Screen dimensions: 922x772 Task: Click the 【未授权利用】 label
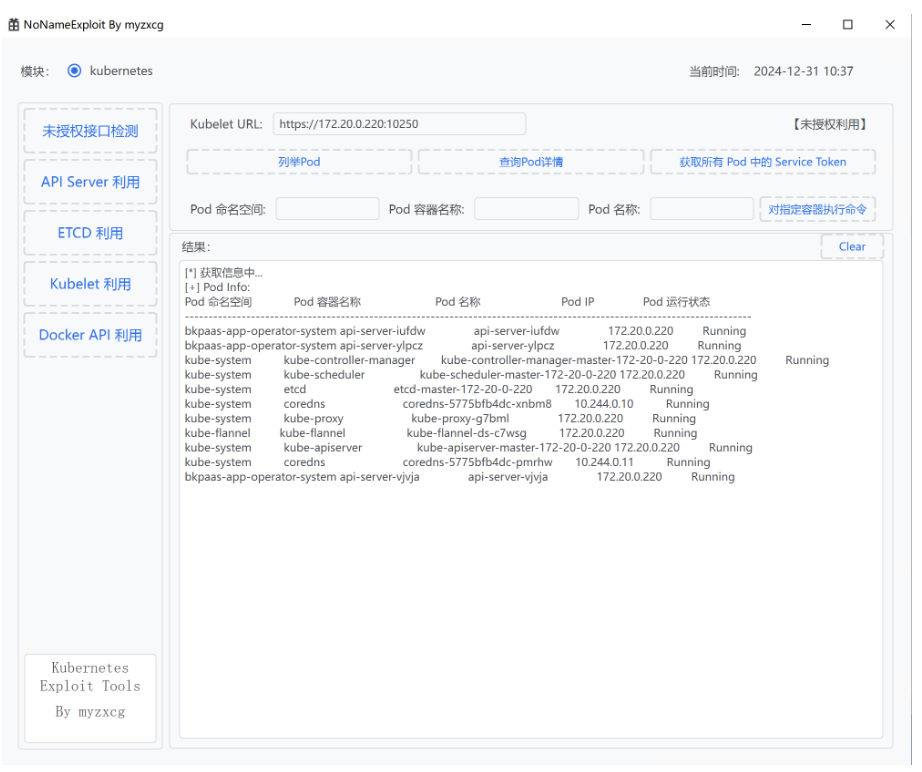[830, 125]
